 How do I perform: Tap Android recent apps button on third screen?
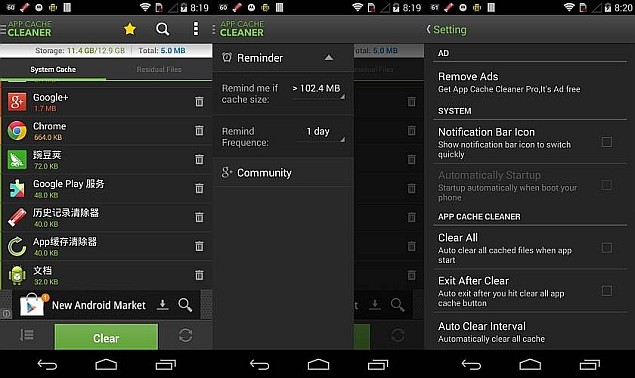[x=589, y=365]
